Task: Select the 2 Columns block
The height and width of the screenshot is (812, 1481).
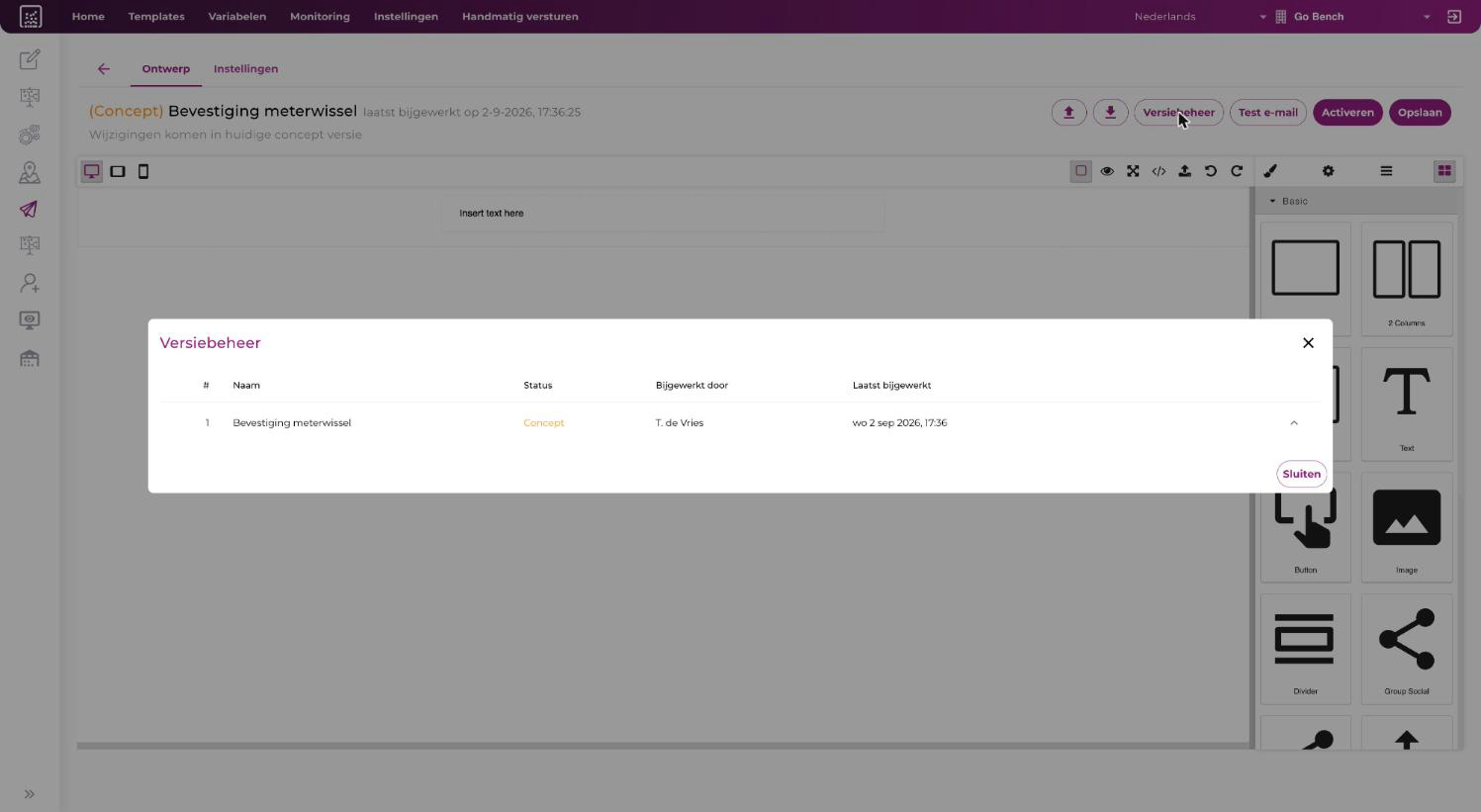Action: [x=1406, y=279]
